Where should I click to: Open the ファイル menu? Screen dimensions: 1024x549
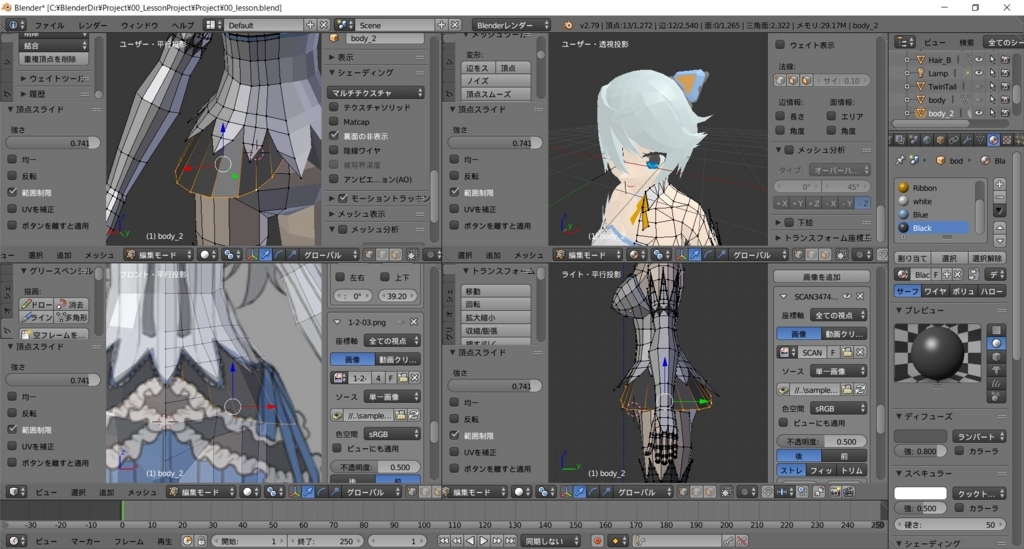tap(50, 25)
